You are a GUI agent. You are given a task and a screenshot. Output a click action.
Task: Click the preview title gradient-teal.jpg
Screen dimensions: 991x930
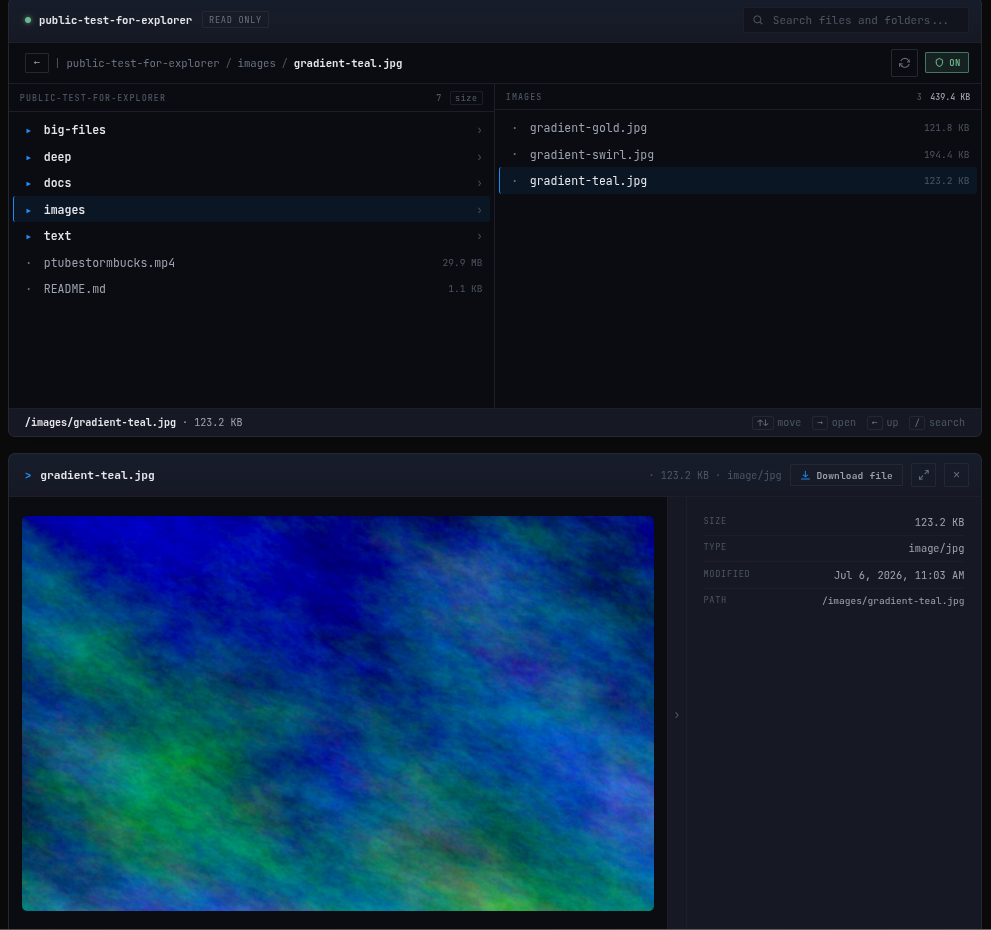[97, 475]
